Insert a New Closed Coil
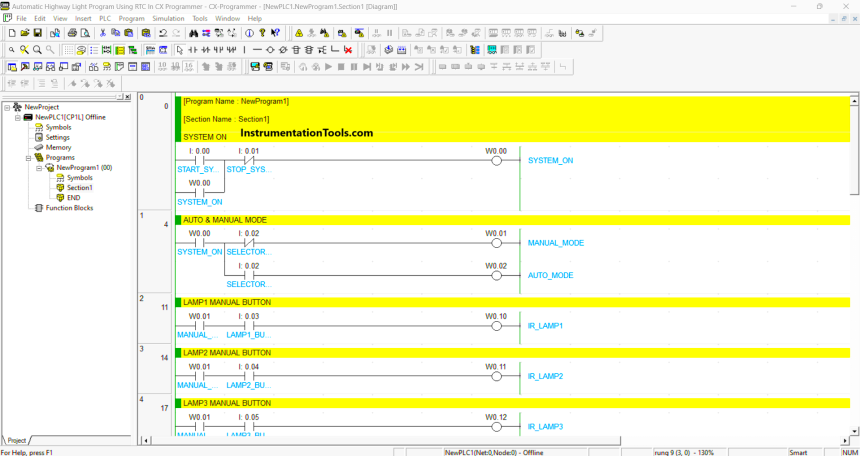860x456 pixels. (x=283, y=50)
